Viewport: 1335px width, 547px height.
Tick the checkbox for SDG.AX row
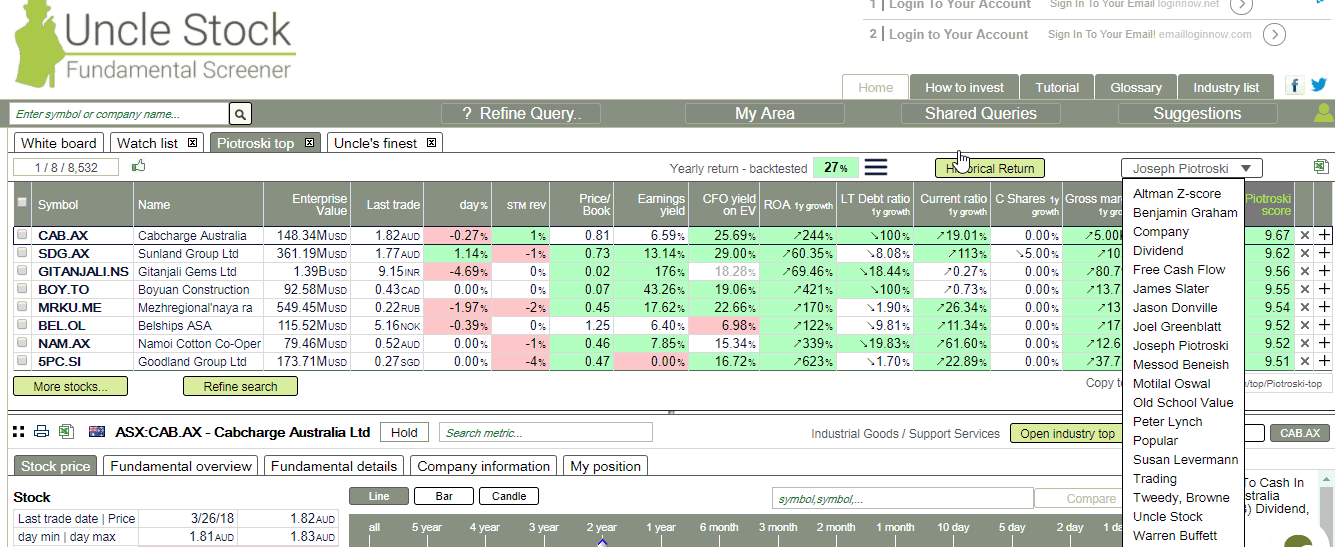22,253
